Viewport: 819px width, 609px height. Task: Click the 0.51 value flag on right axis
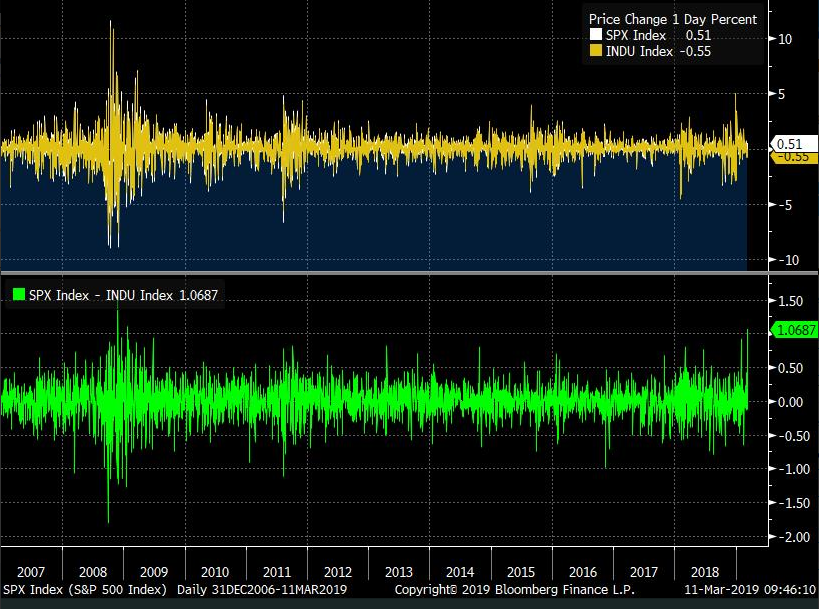[x=794, y=144]
